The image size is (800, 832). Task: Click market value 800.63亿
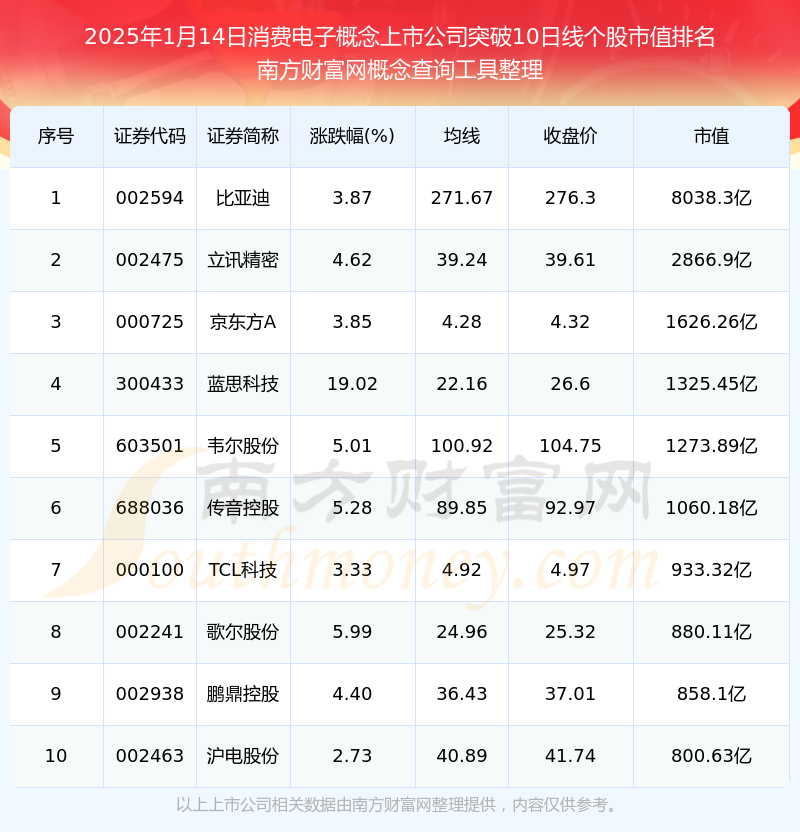click(711, 757)
